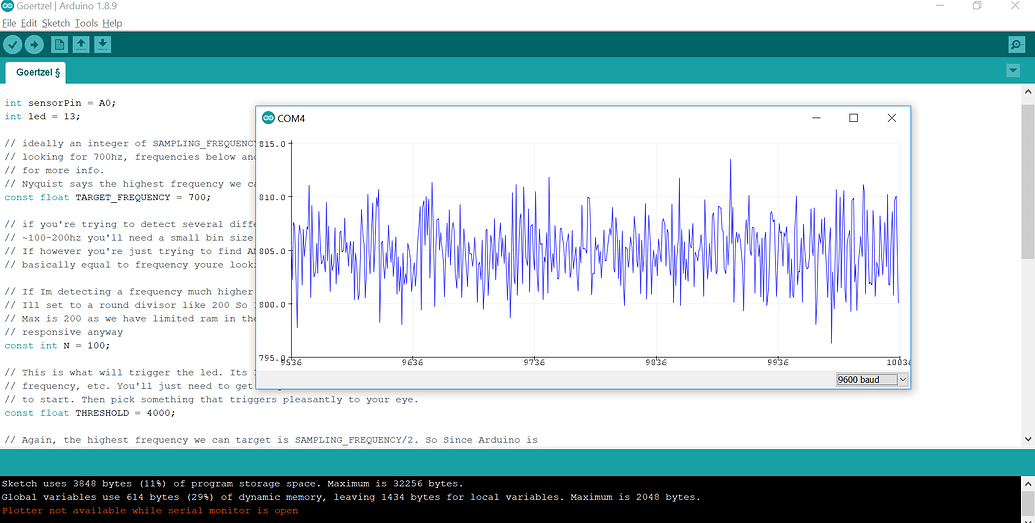This screenshot has height=523, width=1035.
Task: Click 'Sketch uses 3848 bytes' console line
Action: pos(232,483)
